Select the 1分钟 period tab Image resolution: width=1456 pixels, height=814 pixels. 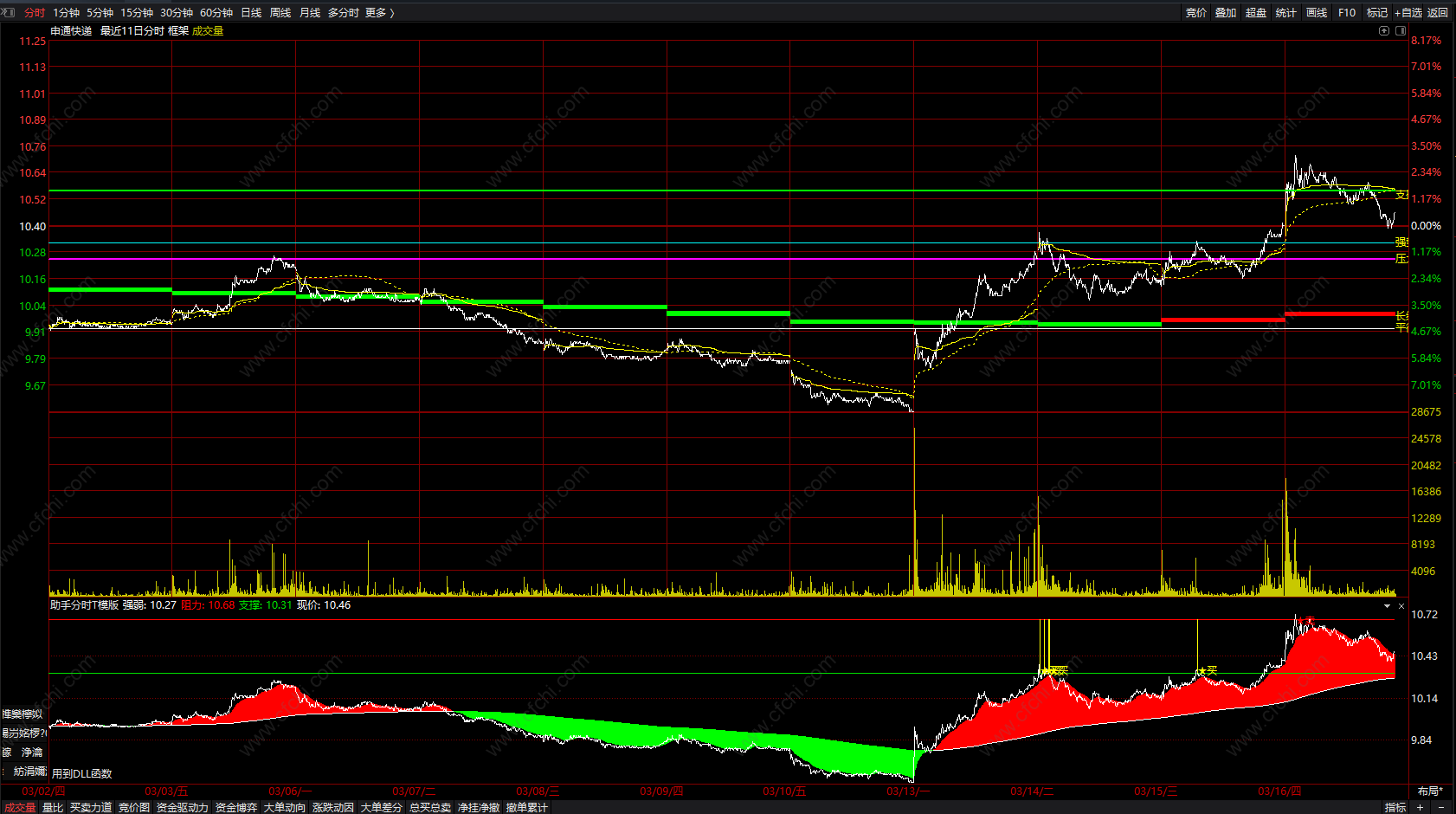pyautogui.click(x=66, y=13)
